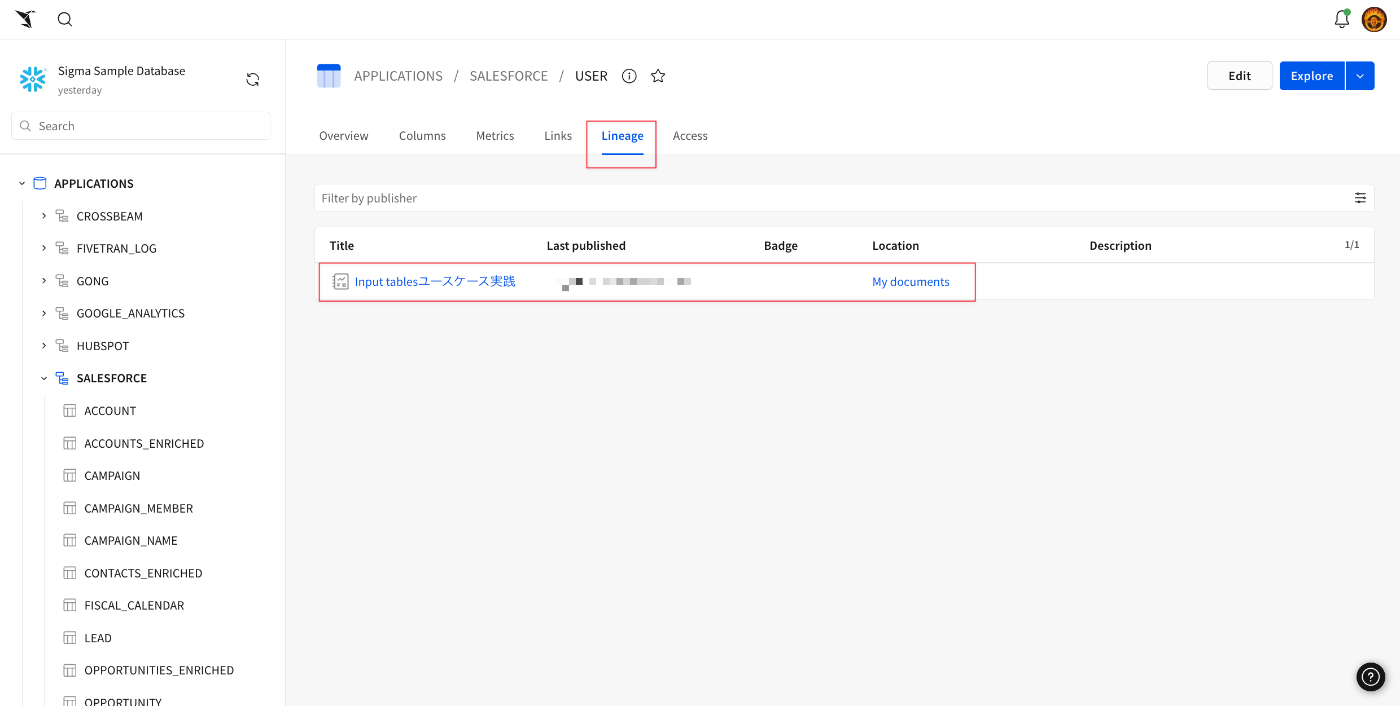Open the help question mark button
The height and width of the screenshot is (706, 1400).
tap(1371, 676)
